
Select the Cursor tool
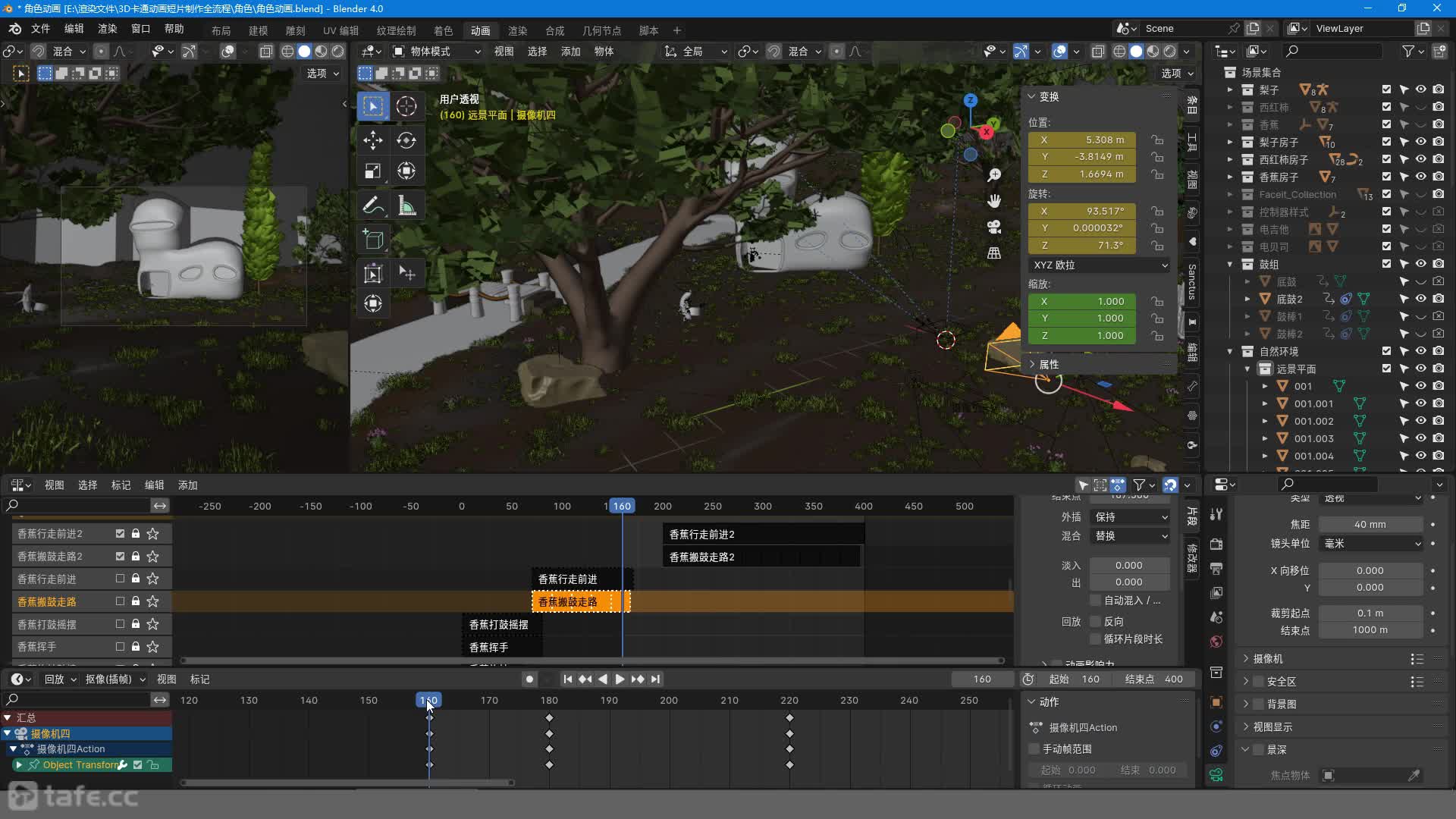406,106
